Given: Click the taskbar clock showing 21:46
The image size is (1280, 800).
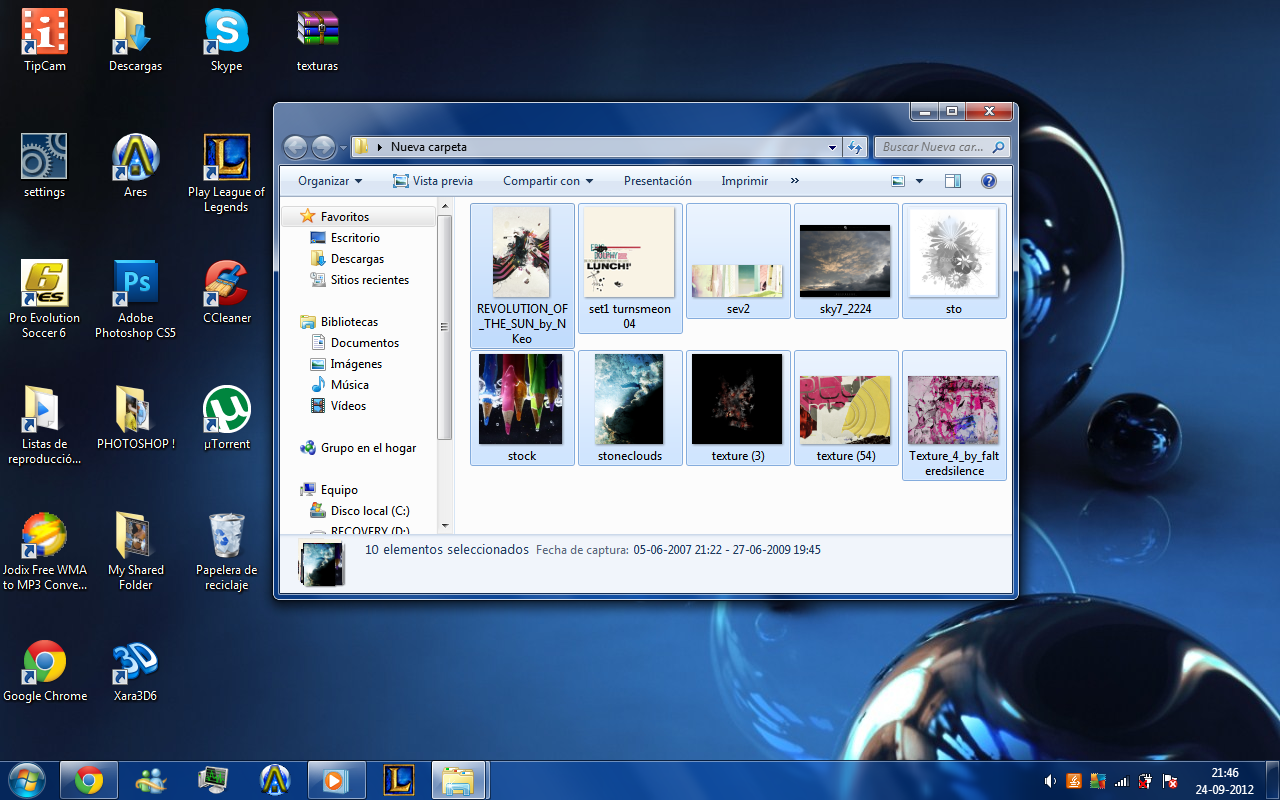Looking at the screenshot, I should 1225,773.
